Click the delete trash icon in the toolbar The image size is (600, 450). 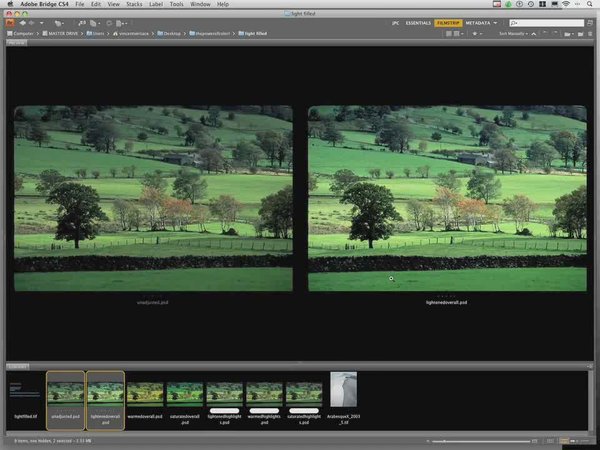pyautogui.click(x=588, y=33)
